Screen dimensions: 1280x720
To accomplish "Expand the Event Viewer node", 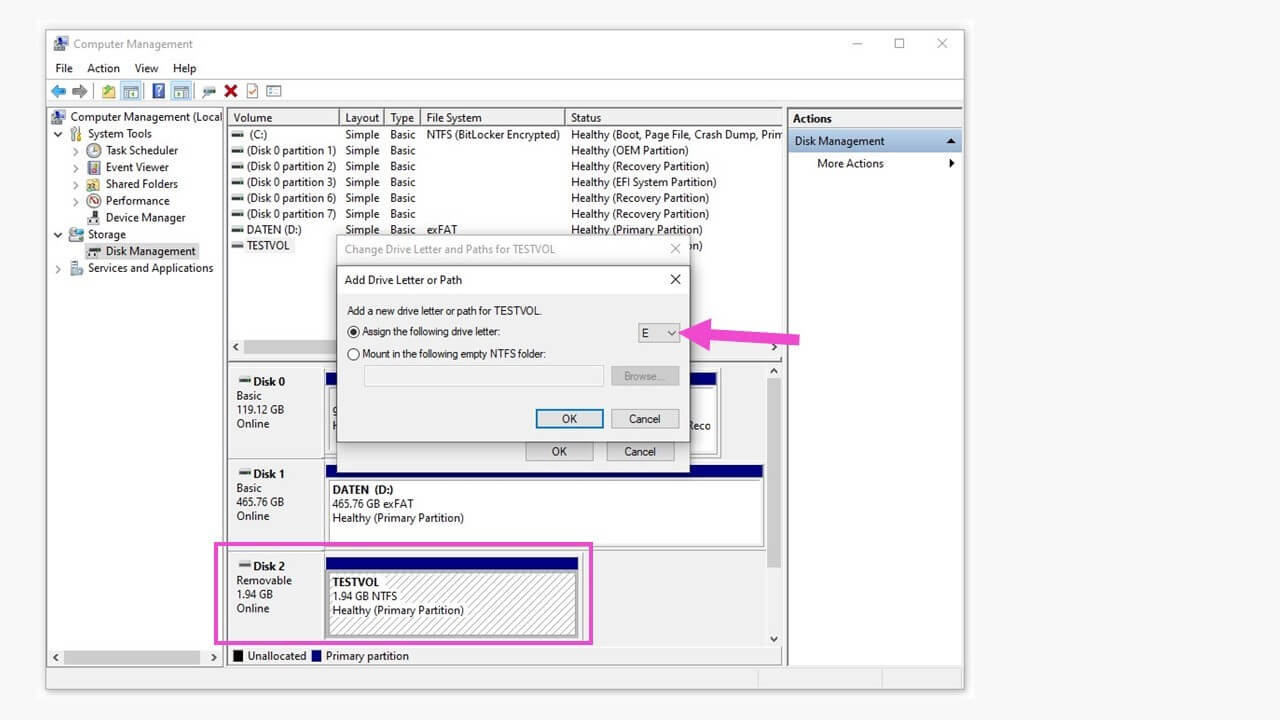I will pyautogui.click(x=76, y=168).
